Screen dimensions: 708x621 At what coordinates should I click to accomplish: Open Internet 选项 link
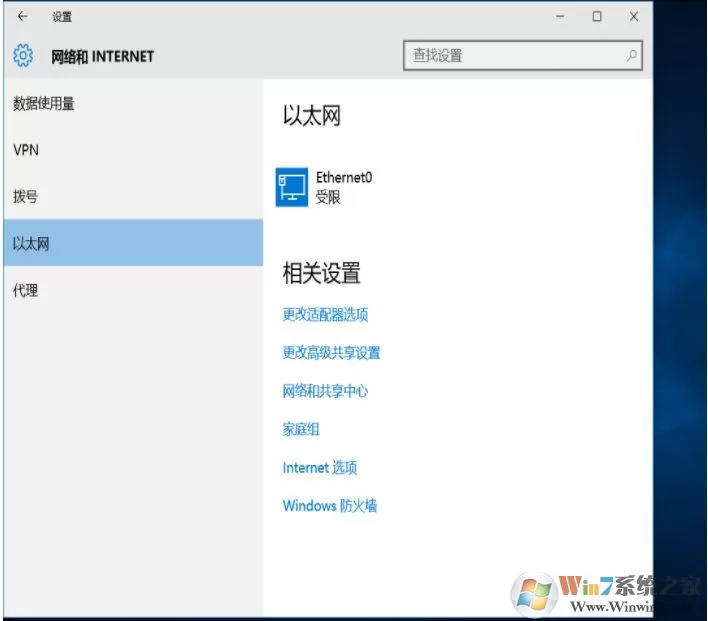click(320, 467)
